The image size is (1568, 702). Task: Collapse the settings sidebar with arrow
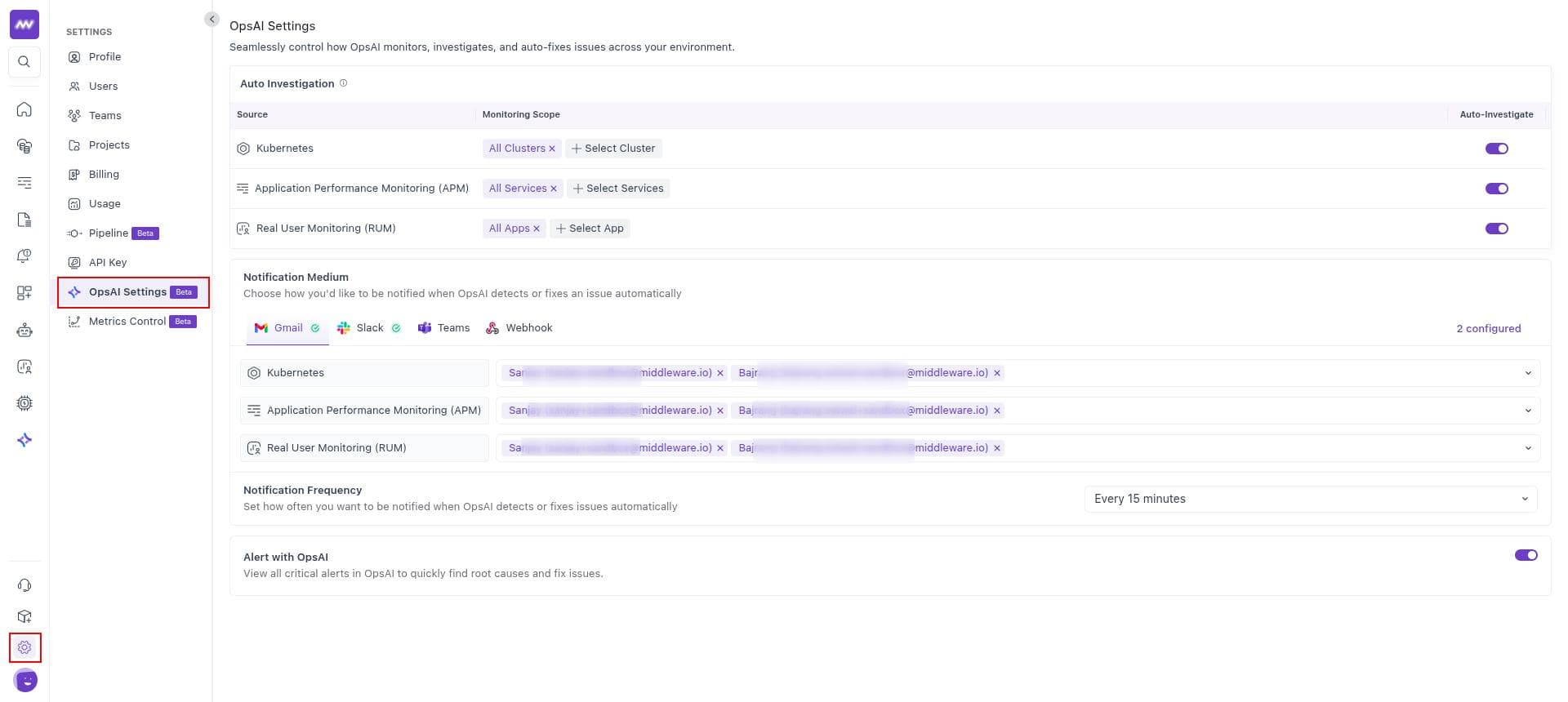point(212,19)
